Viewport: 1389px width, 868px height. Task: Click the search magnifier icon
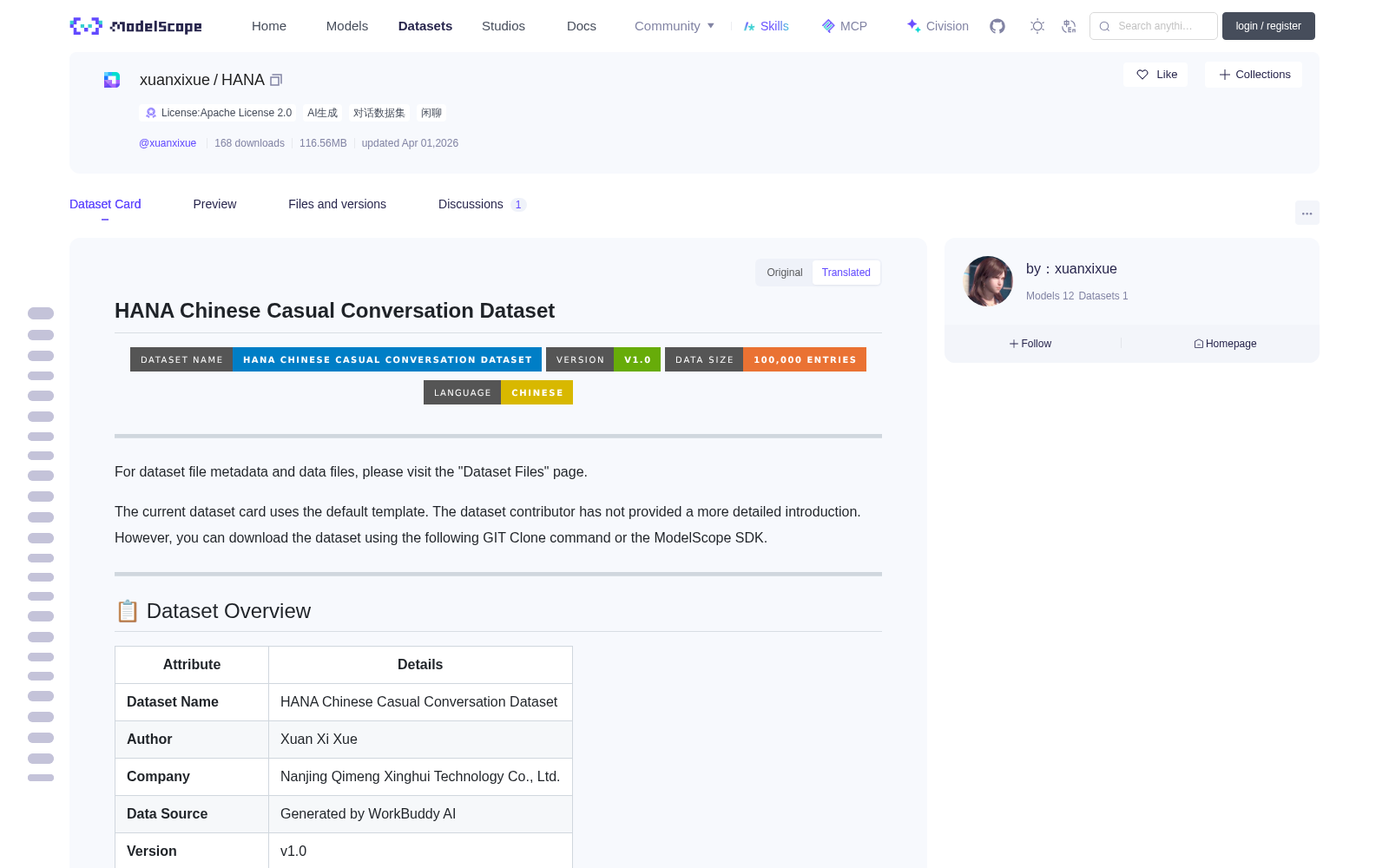[x=1104, y=26]
